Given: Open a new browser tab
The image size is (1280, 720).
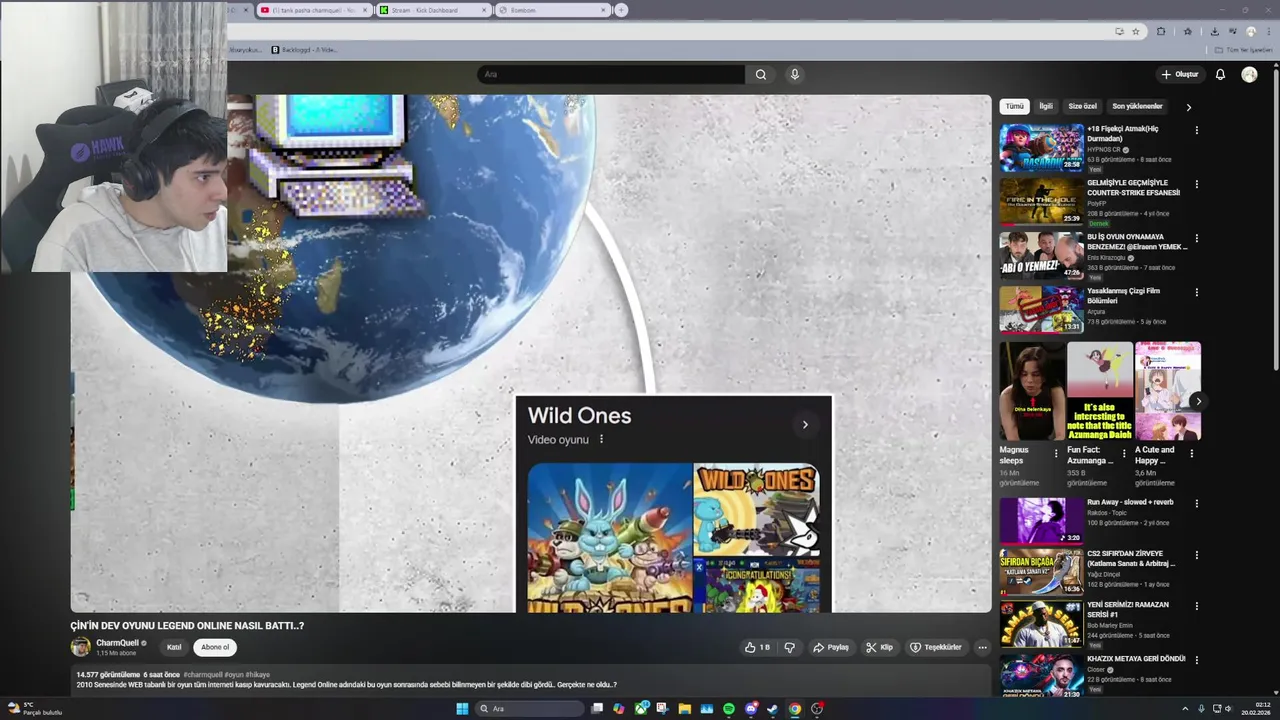Looking at the screenshot, I should (621, 10).
